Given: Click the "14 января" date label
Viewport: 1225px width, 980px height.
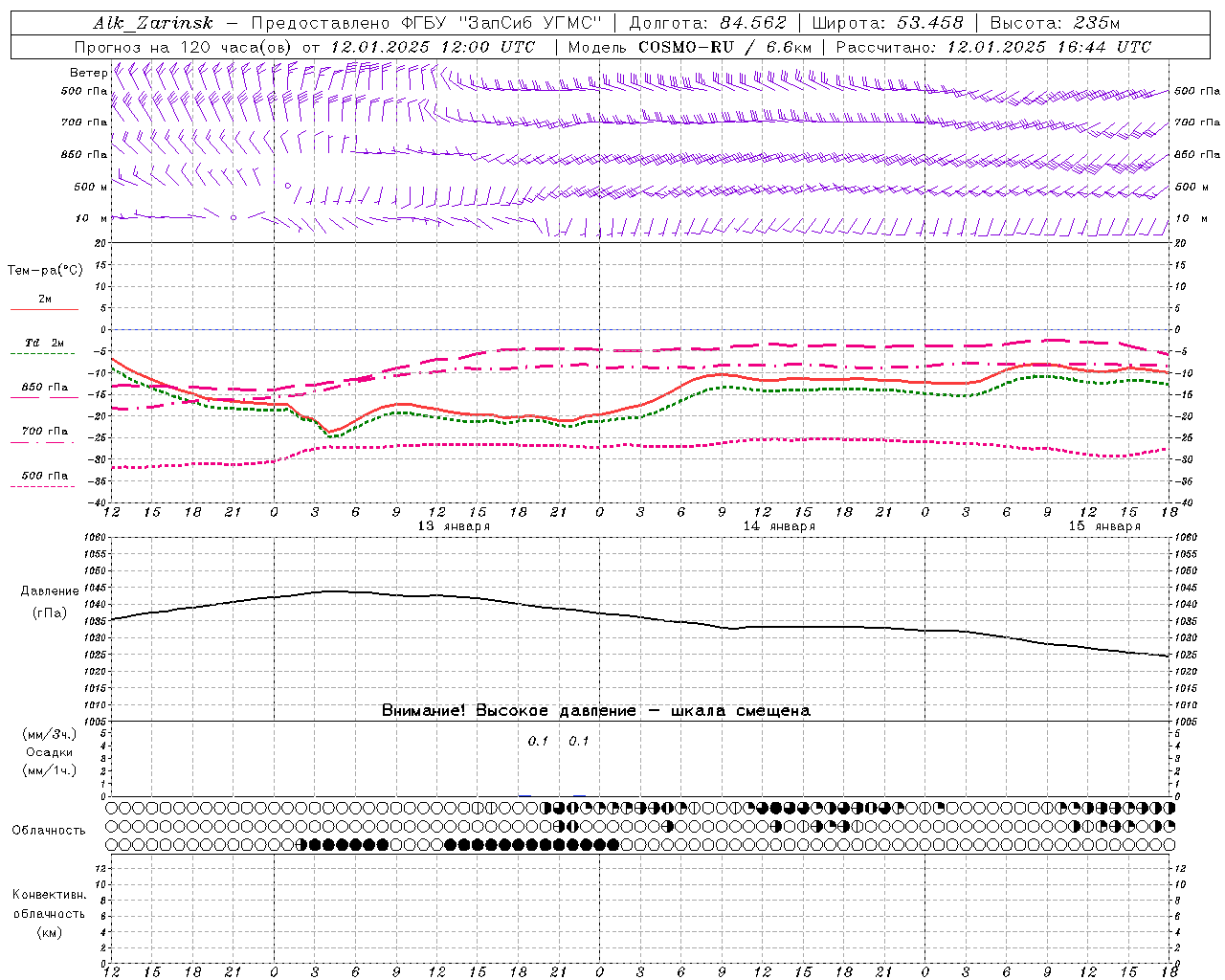Looking at the screenshot, I should (x=779, y=525).
